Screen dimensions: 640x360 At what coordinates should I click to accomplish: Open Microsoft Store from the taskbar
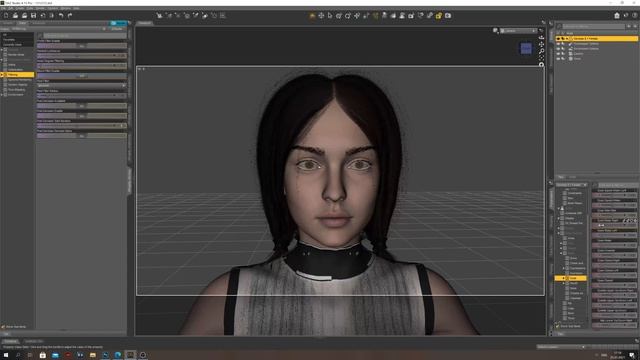point(42,355)
